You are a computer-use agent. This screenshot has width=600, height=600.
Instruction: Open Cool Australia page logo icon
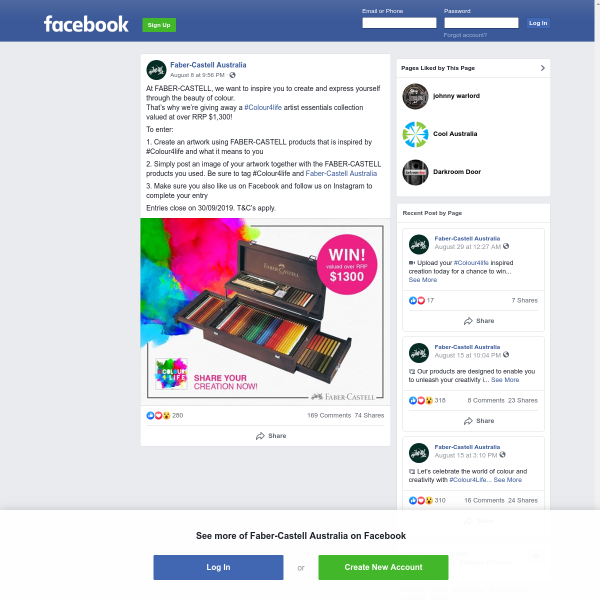point(415,134)
